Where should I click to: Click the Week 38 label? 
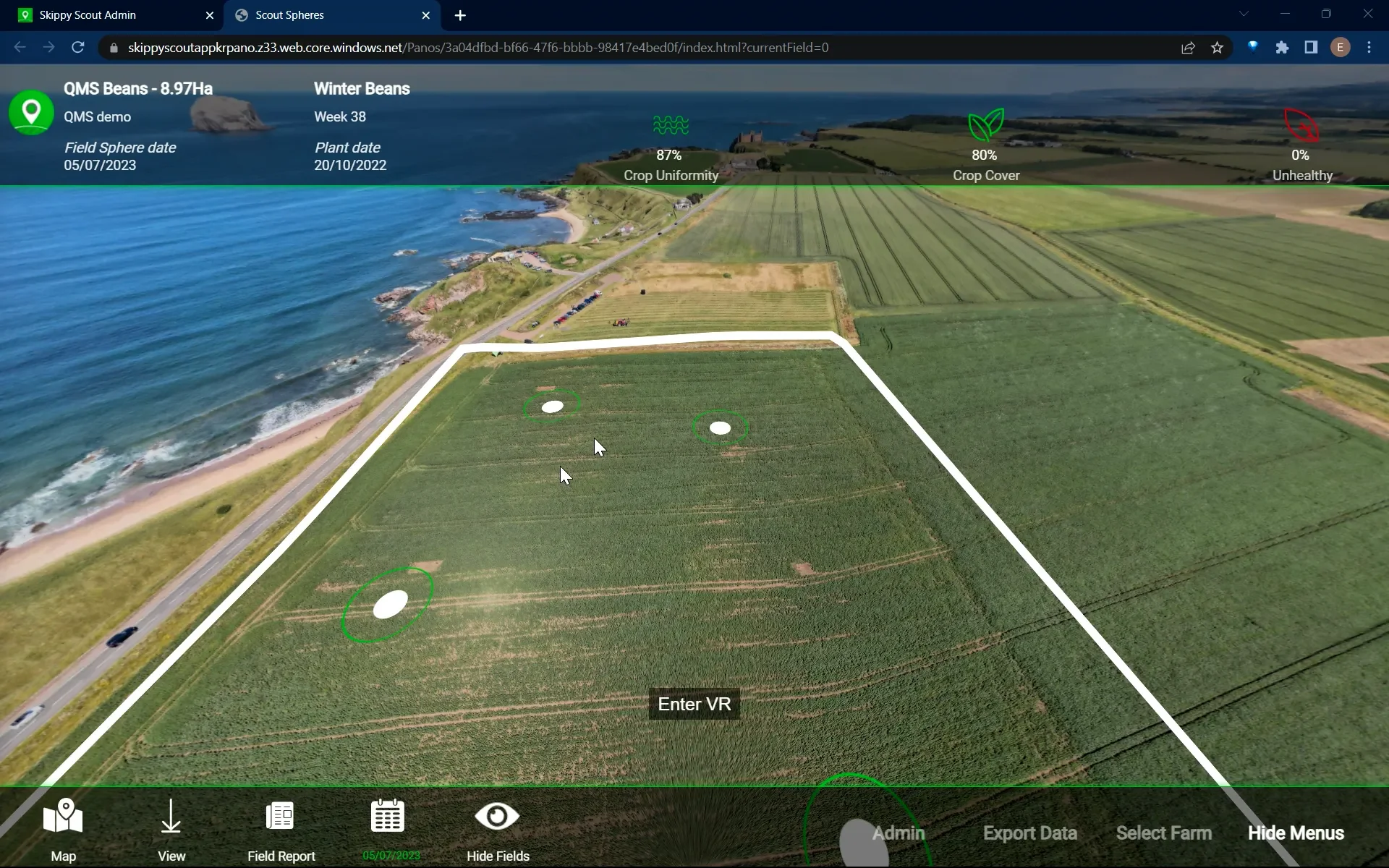click(x=340, y=117)
